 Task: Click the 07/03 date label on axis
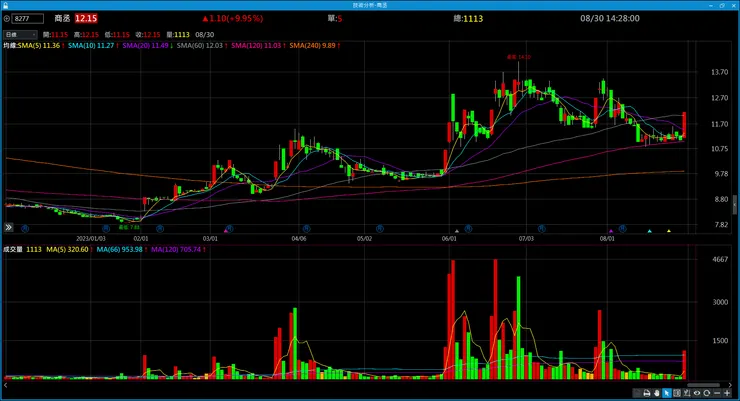click(526, 239)
